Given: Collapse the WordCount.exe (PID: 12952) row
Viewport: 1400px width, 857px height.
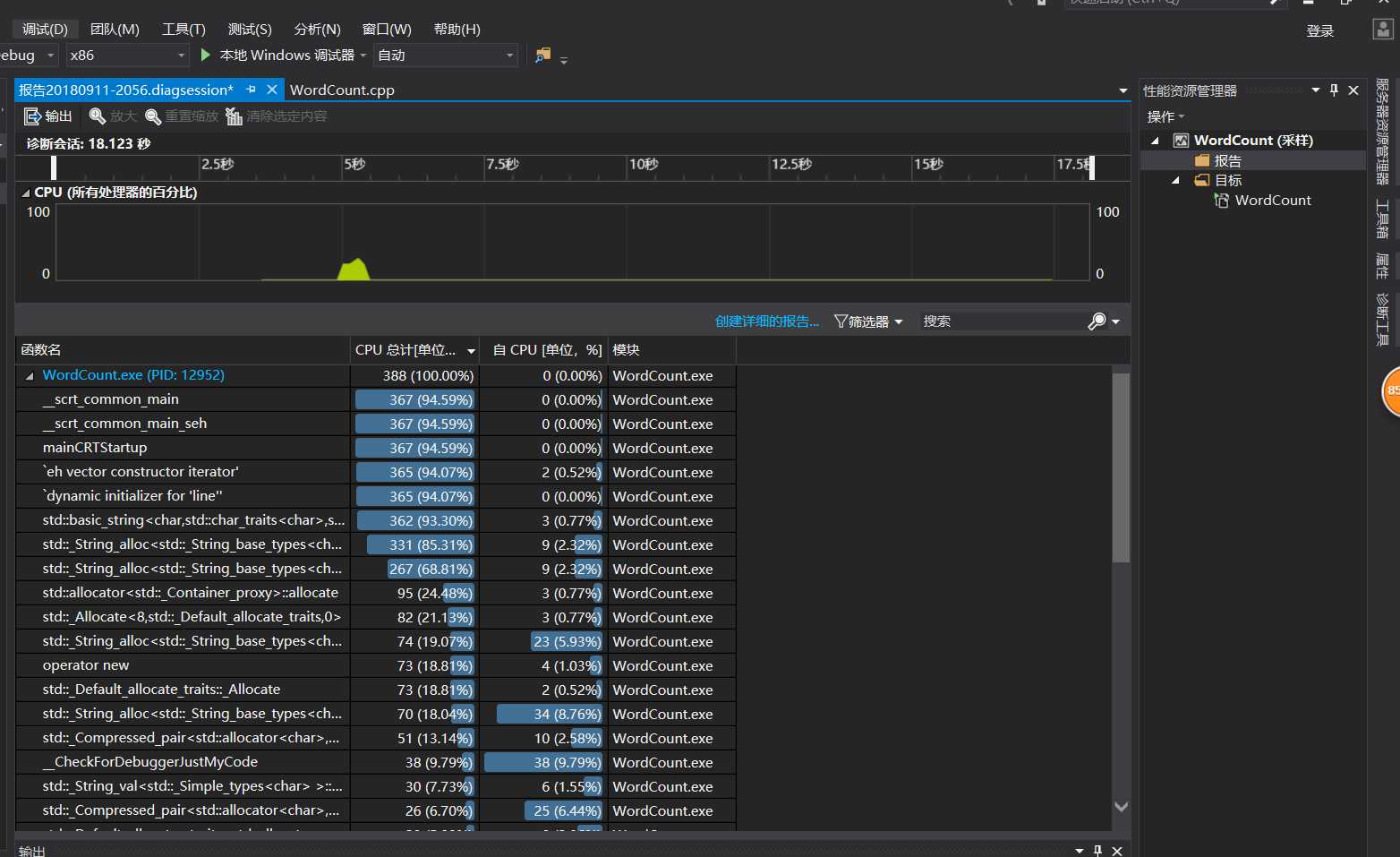Looking at the screenshot, I should tap(30, 376).
